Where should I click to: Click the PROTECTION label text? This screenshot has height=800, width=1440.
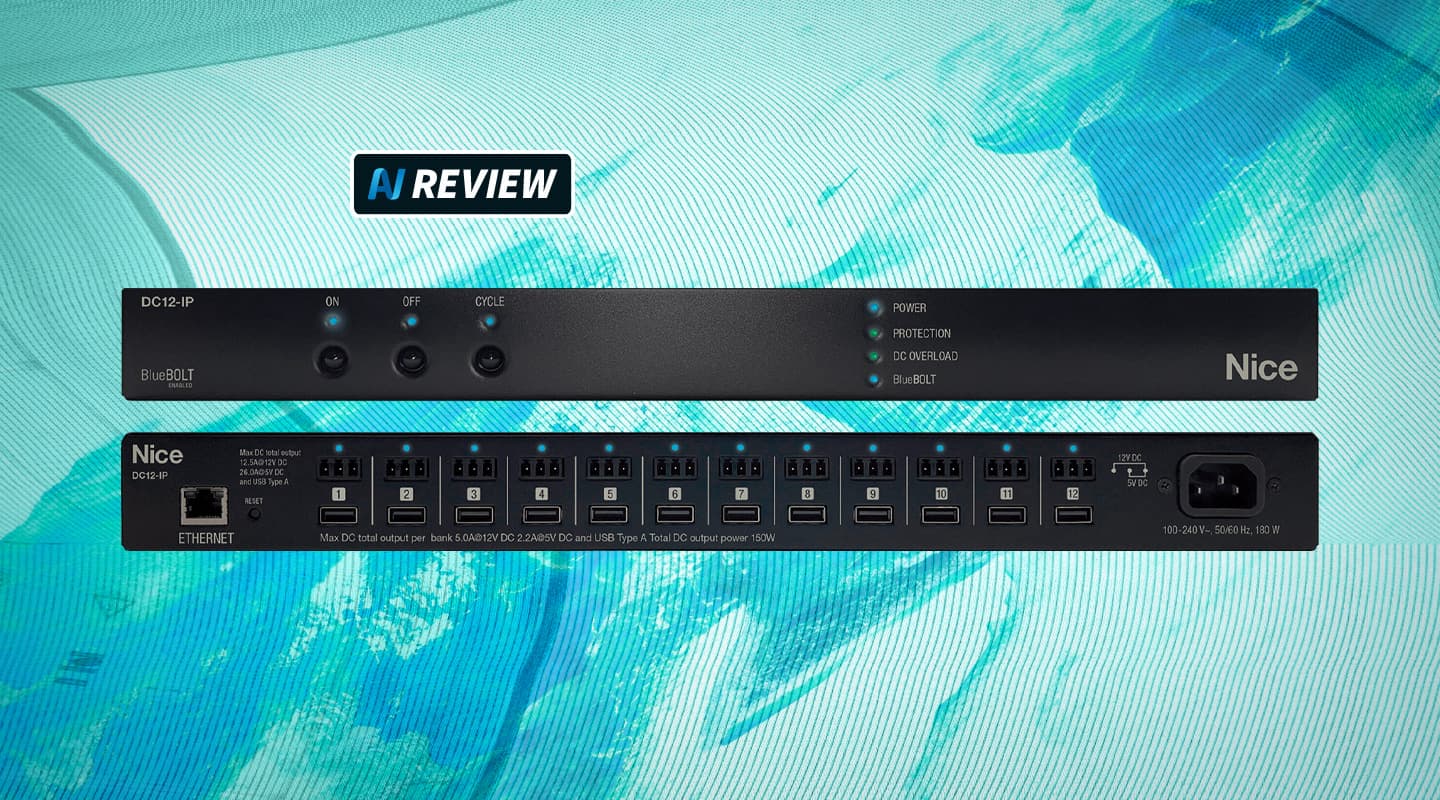point(922,334)
